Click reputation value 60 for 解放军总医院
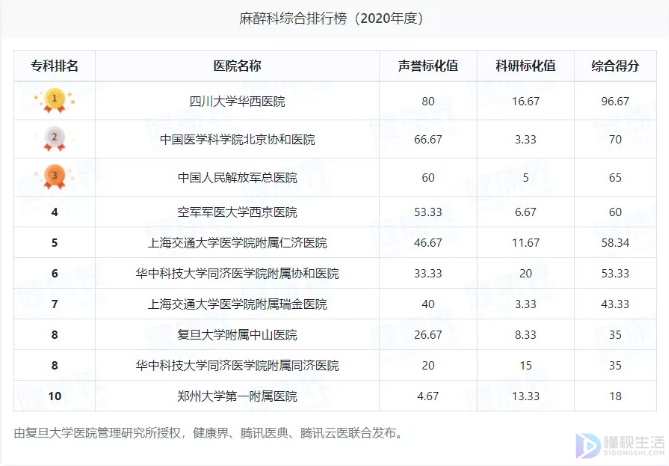The width and height of the screenshot is (669, 466). tap(428, 178)
